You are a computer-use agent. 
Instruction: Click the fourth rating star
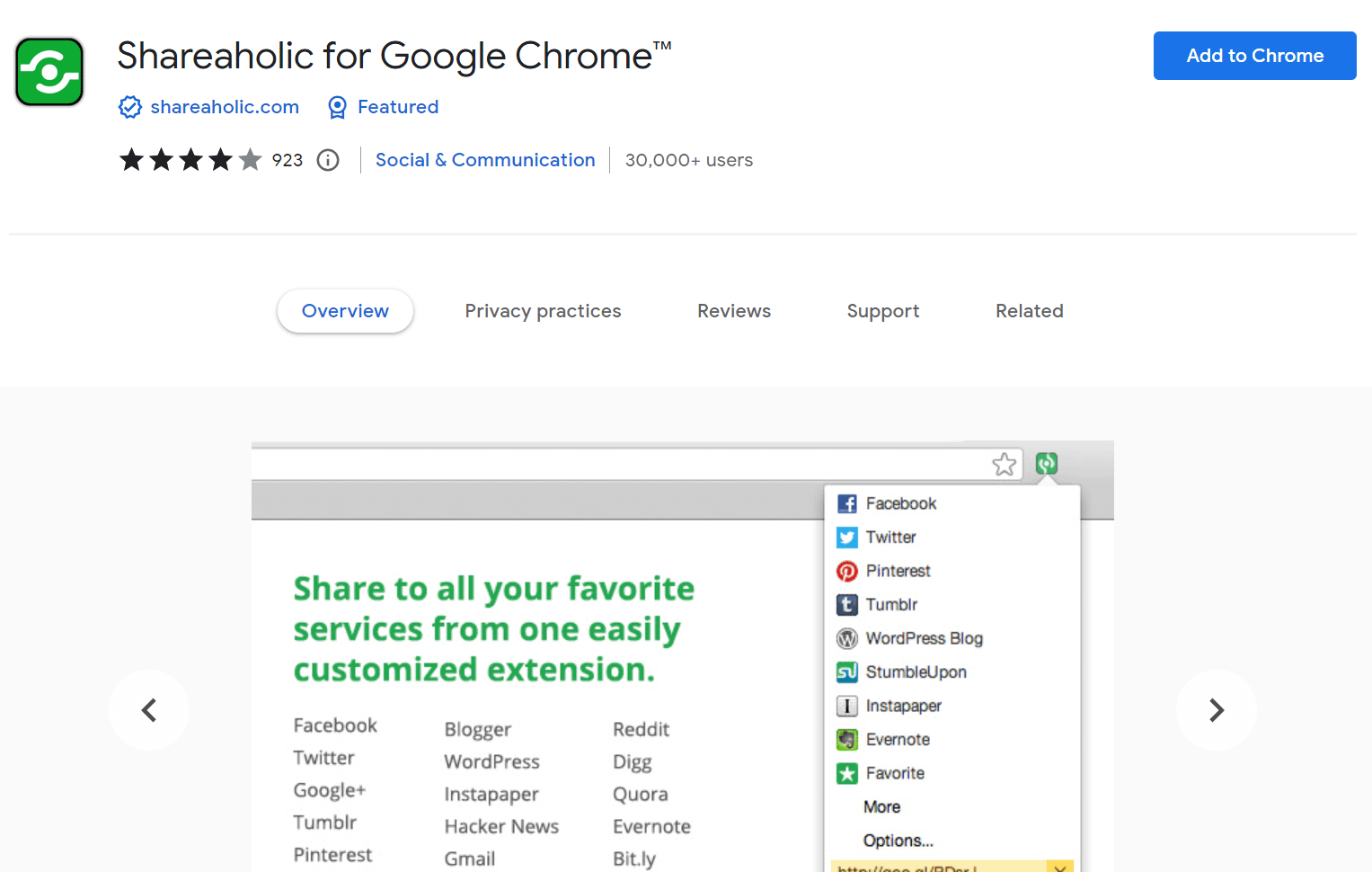click(220, 159)
